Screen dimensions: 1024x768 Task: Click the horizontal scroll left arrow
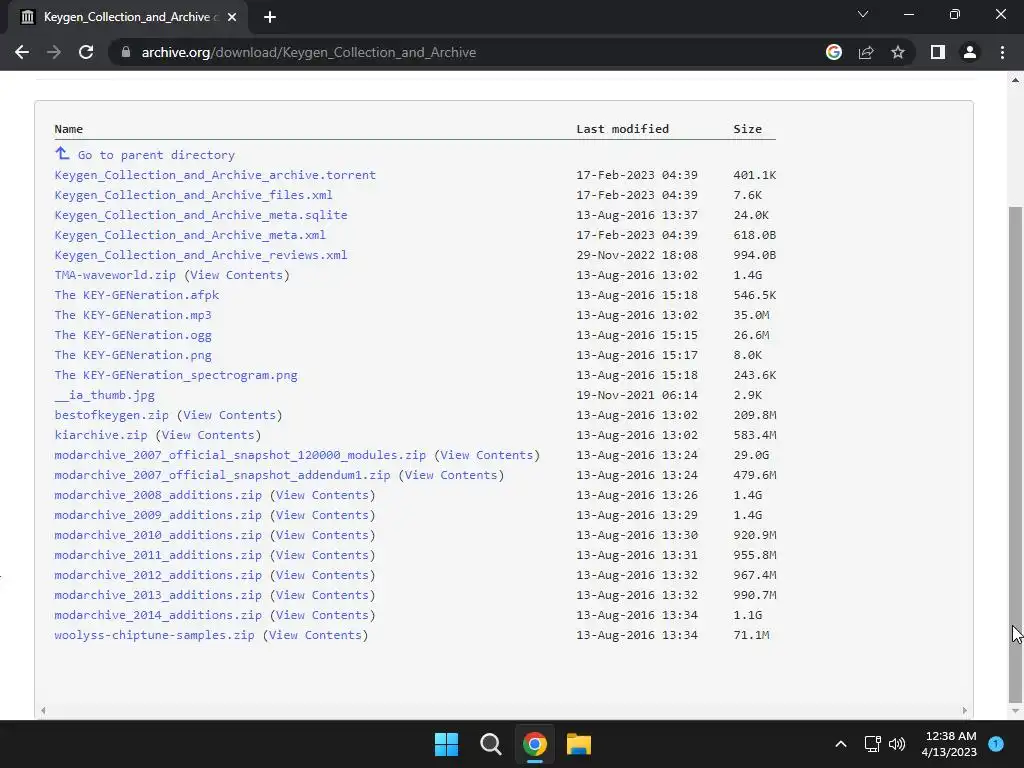click(43, 711)
